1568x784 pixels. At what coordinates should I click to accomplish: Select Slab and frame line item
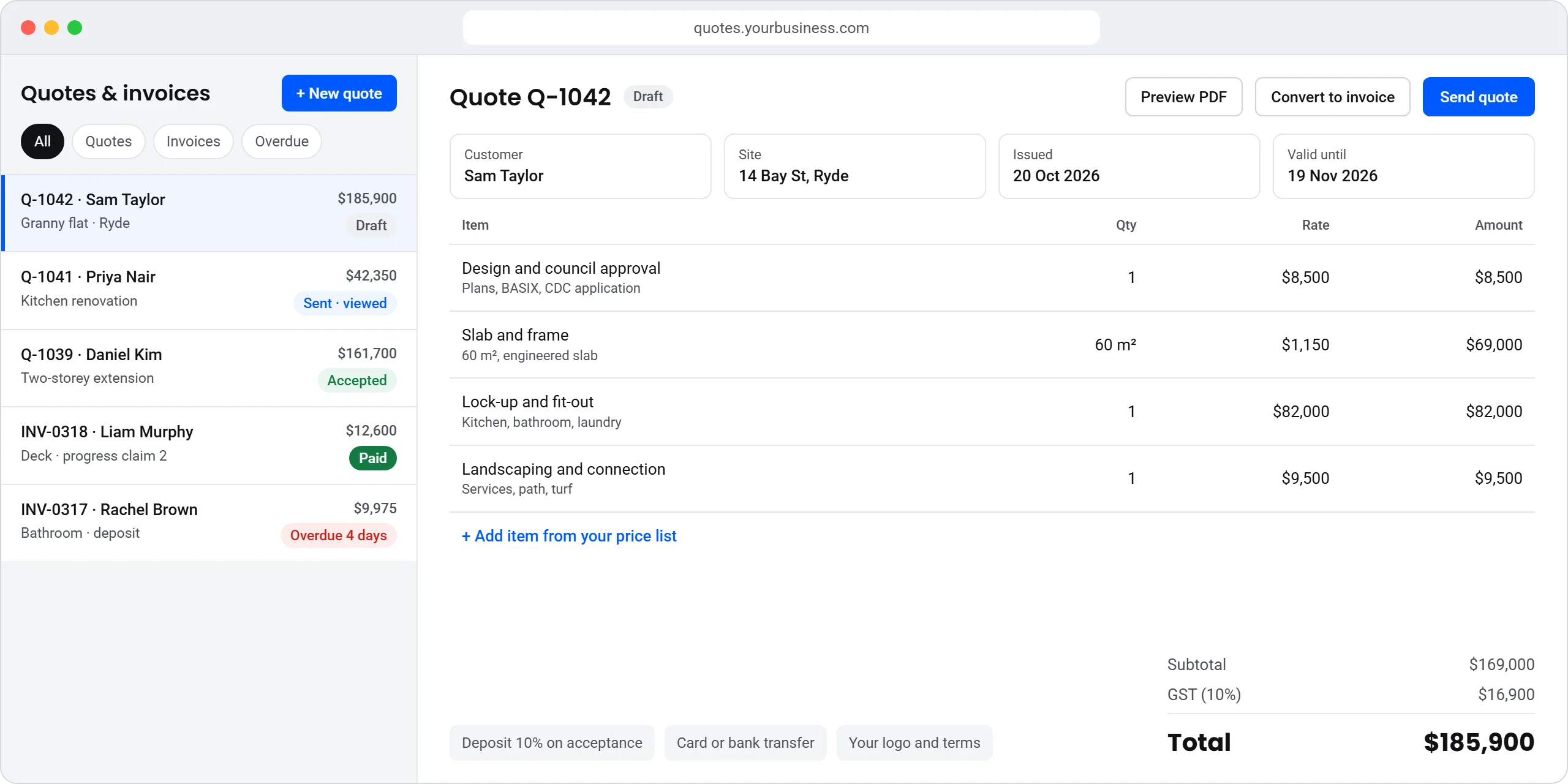(x=992, y=345)
